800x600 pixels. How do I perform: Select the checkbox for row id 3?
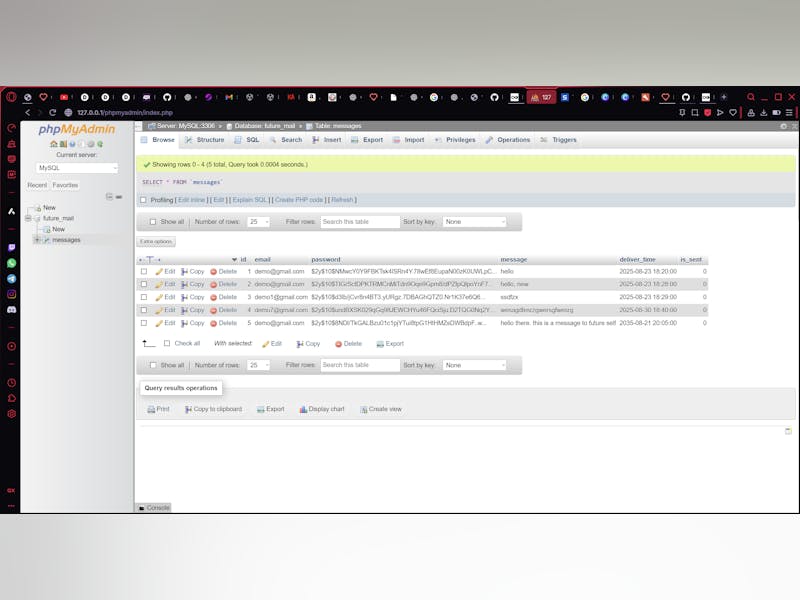click(144, 297)
